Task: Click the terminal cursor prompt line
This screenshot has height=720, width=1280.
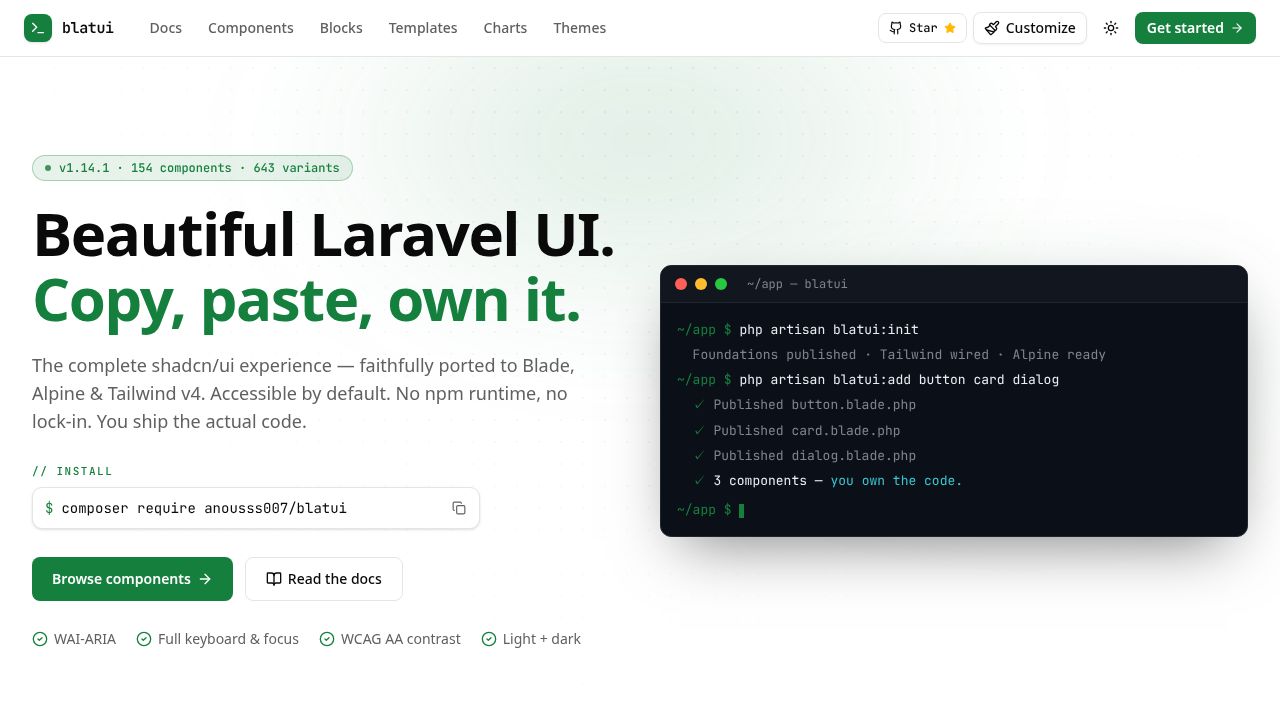Action: (711, 510)
